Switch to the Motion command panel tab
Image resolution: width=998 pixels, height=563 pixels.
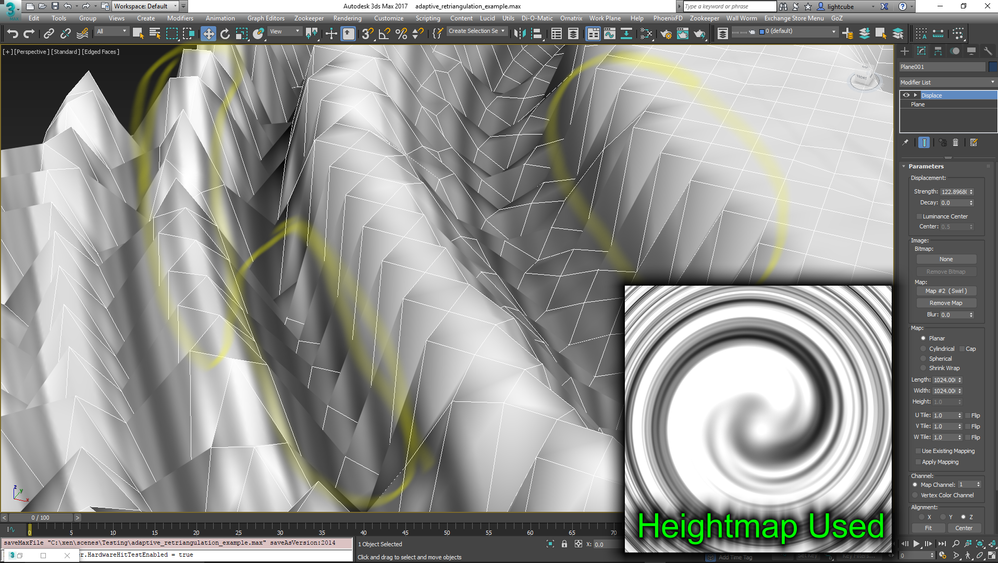tap(954, 51)
